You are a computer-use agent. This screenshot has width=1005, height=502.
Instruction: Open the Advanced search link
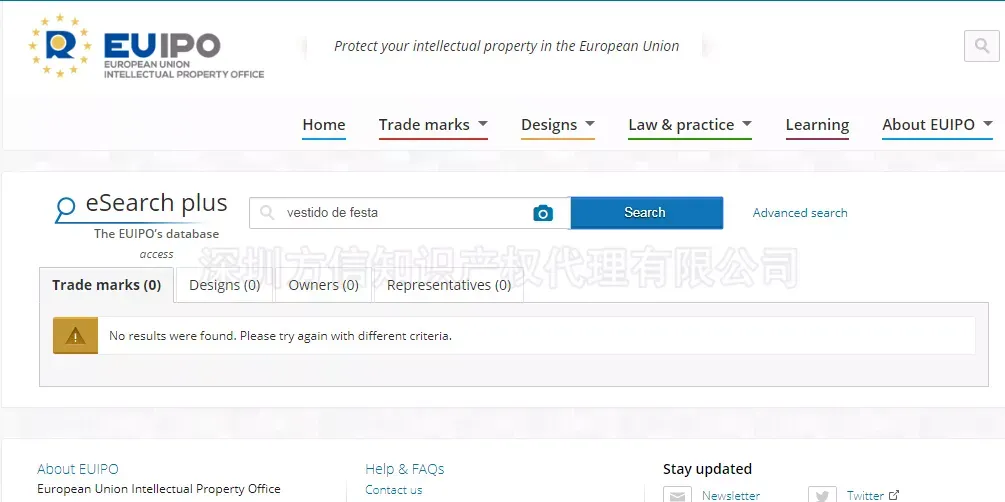click(x=799, y=213)
